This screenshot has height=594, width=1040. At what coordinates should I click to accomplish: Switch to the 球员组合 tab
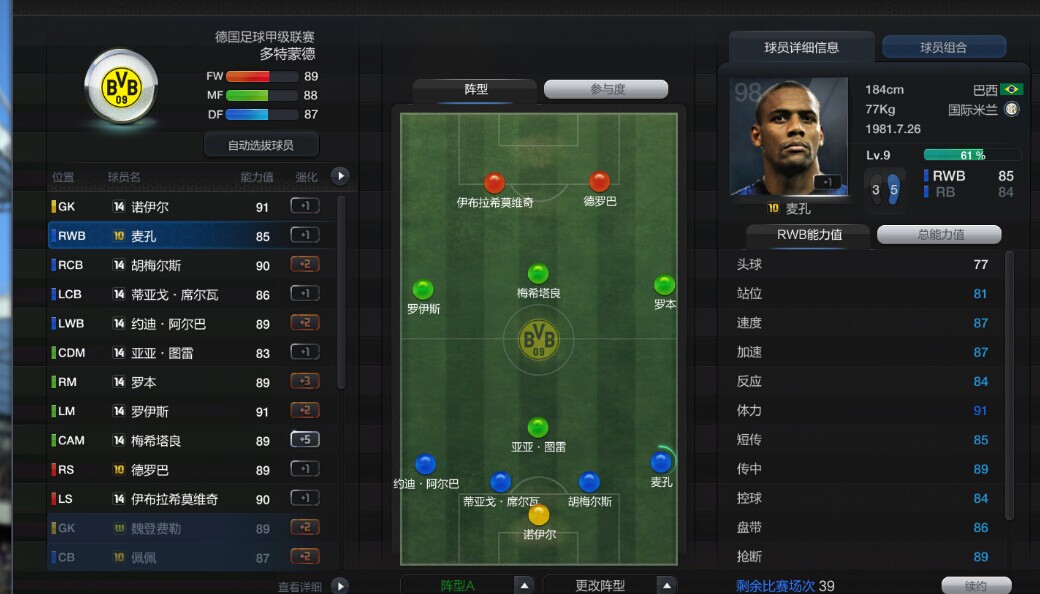pos(944,48)
